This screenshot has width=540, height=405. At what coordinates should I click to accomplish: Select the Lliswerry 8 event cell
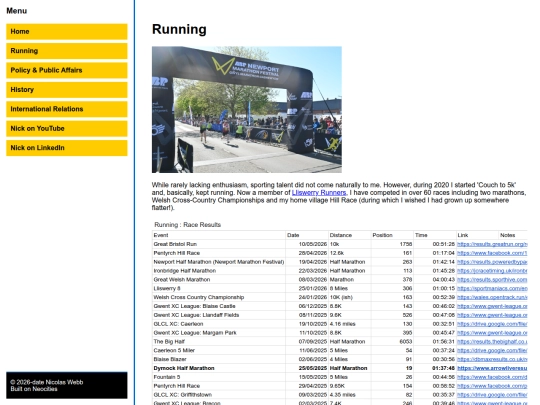(219, 289)
